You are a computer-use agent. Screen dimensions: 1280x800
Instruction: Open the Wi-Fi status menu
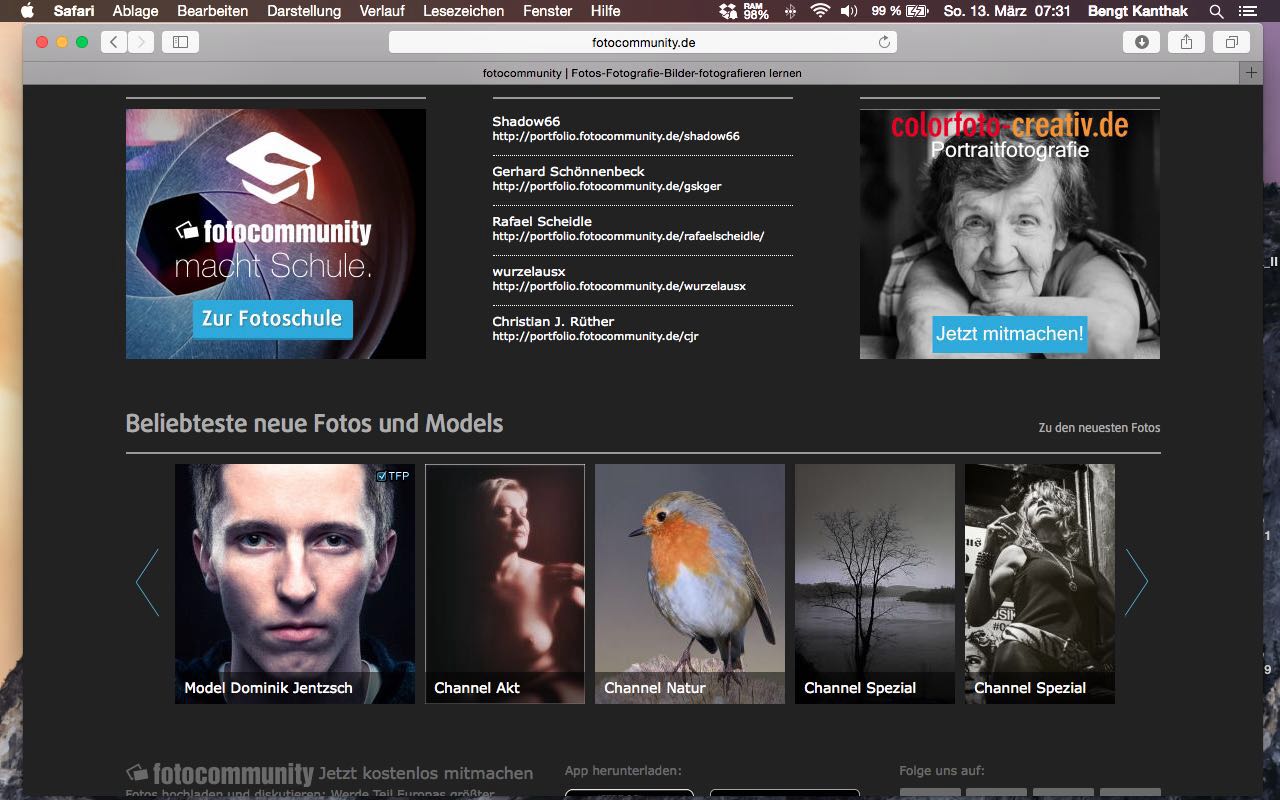[x=820, y=11]
